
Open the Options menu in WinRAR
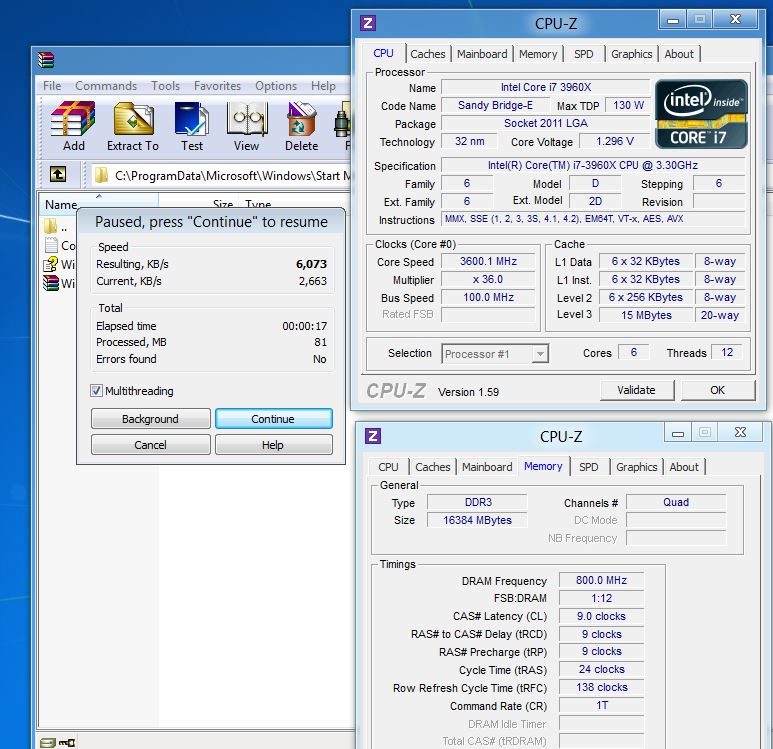275,86
